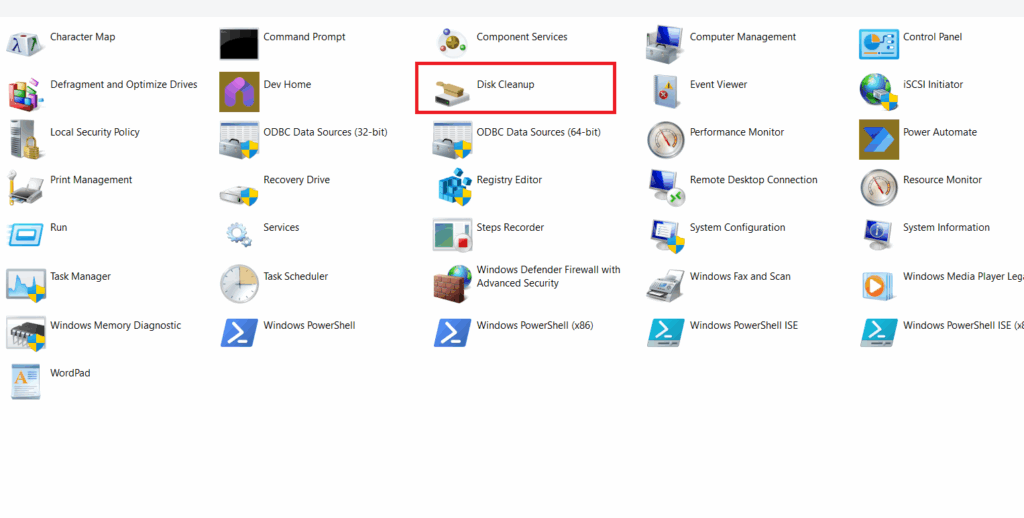The width and height of the screenshot is (1024, 518).
Task: Open the Component Services icon
Action: (452, 44)
